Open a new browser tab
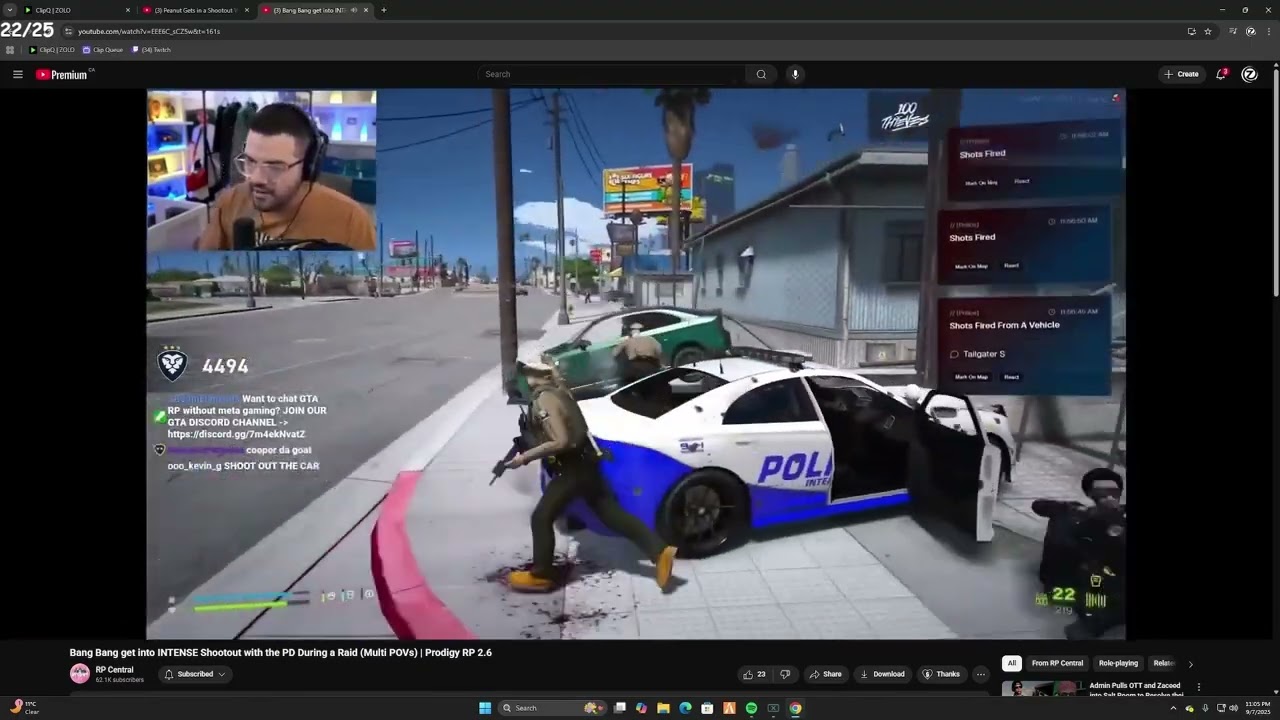1280x720 pixels. 384,10
